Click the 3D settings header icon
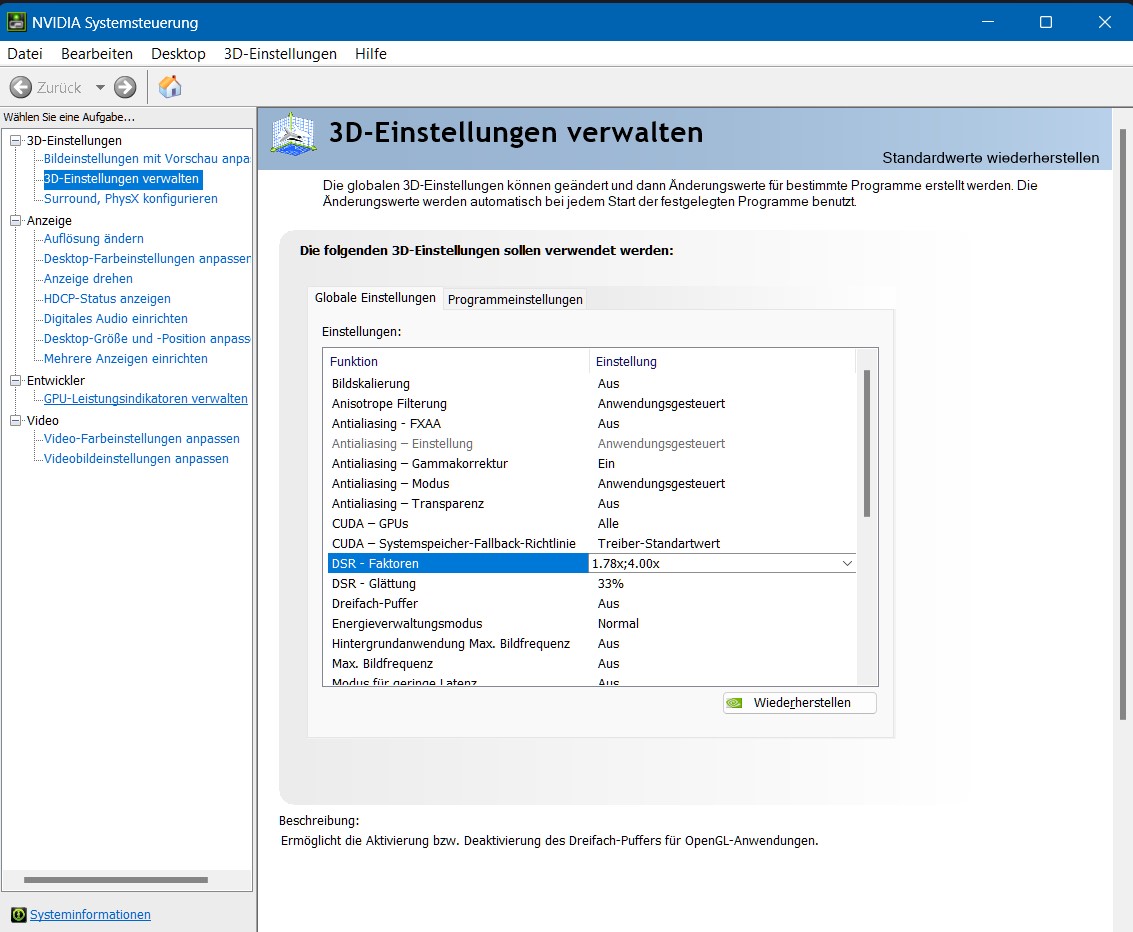Viewport: 1133px width, 932px height. (x=293, y=134)
